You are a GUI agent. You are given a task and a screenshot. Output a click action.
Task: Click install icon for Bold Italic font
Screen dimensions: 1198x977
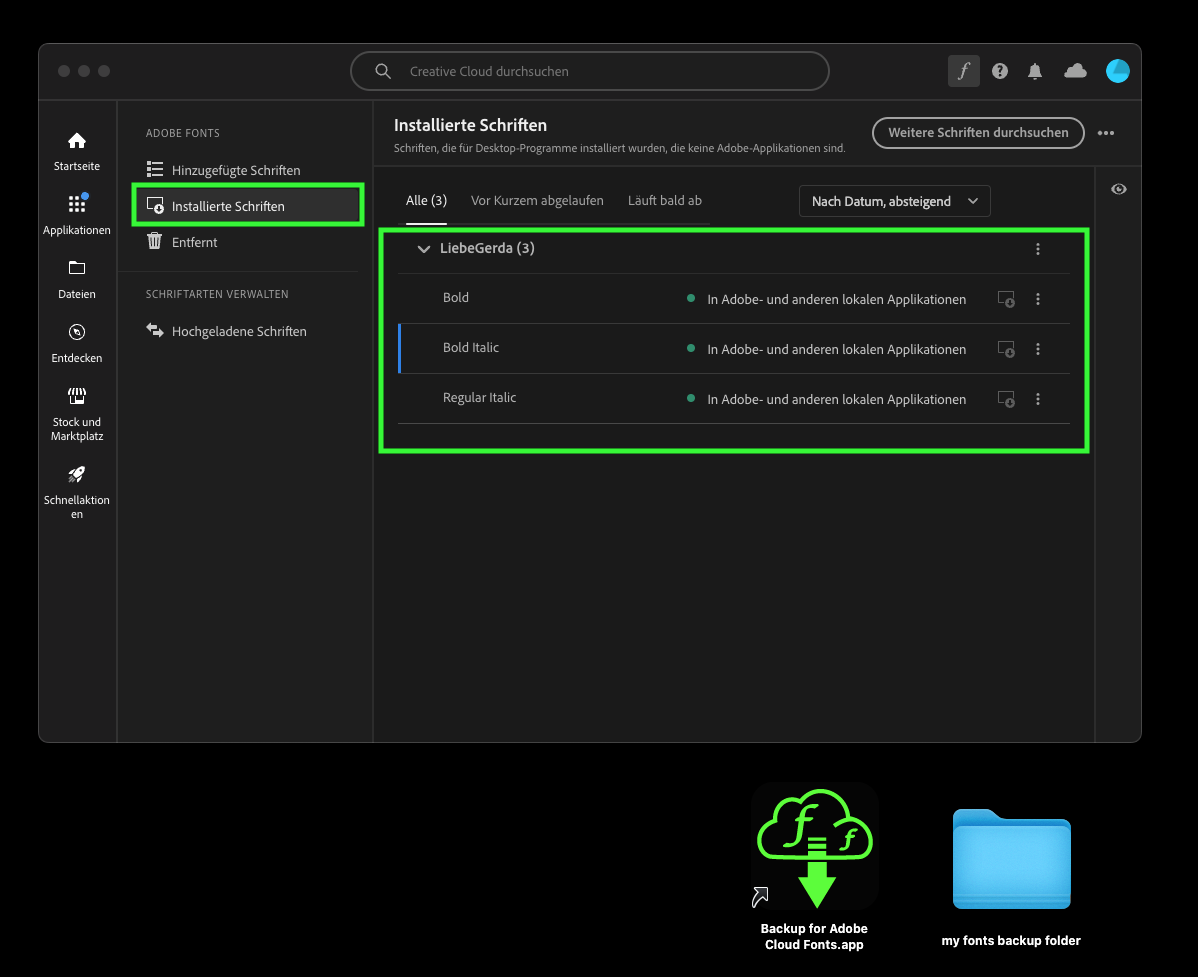[x=1006, y=349]
